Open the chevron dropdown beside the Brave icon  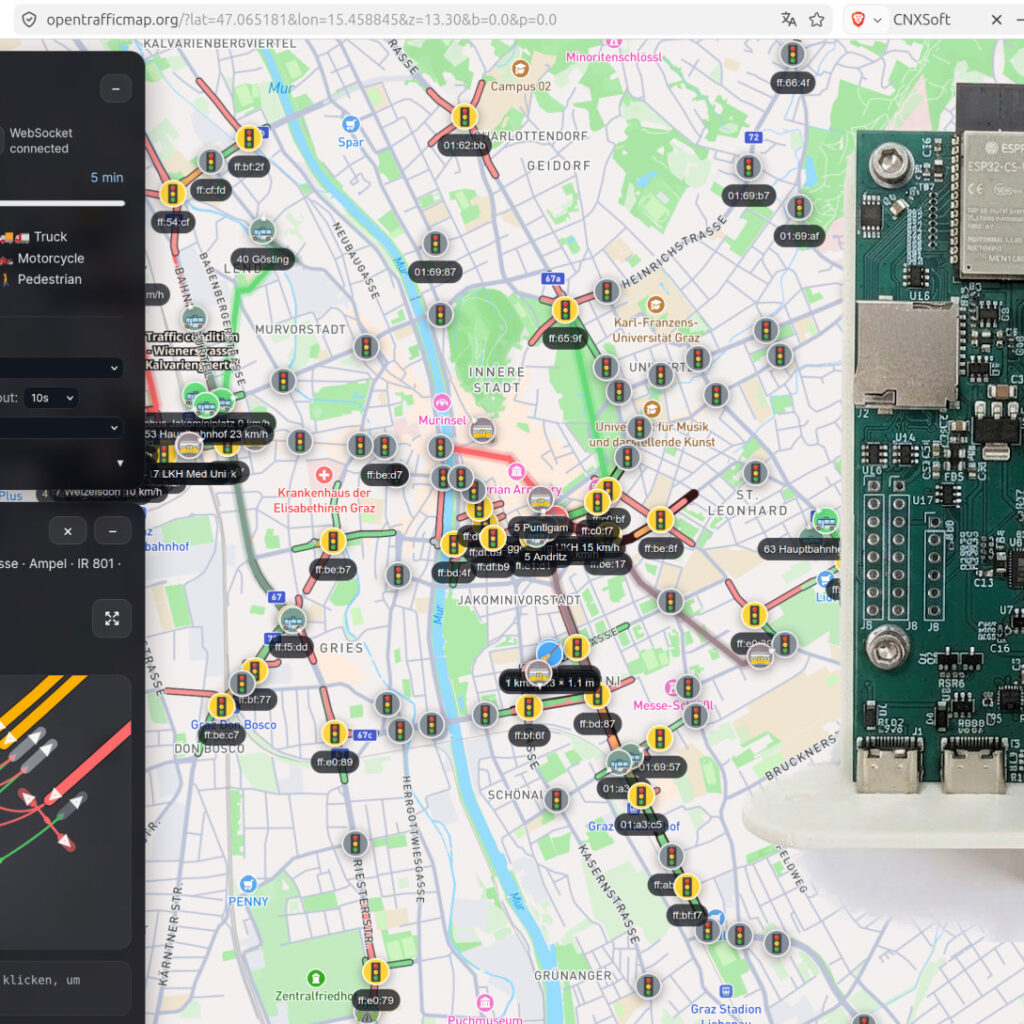[x=877, y=20]
